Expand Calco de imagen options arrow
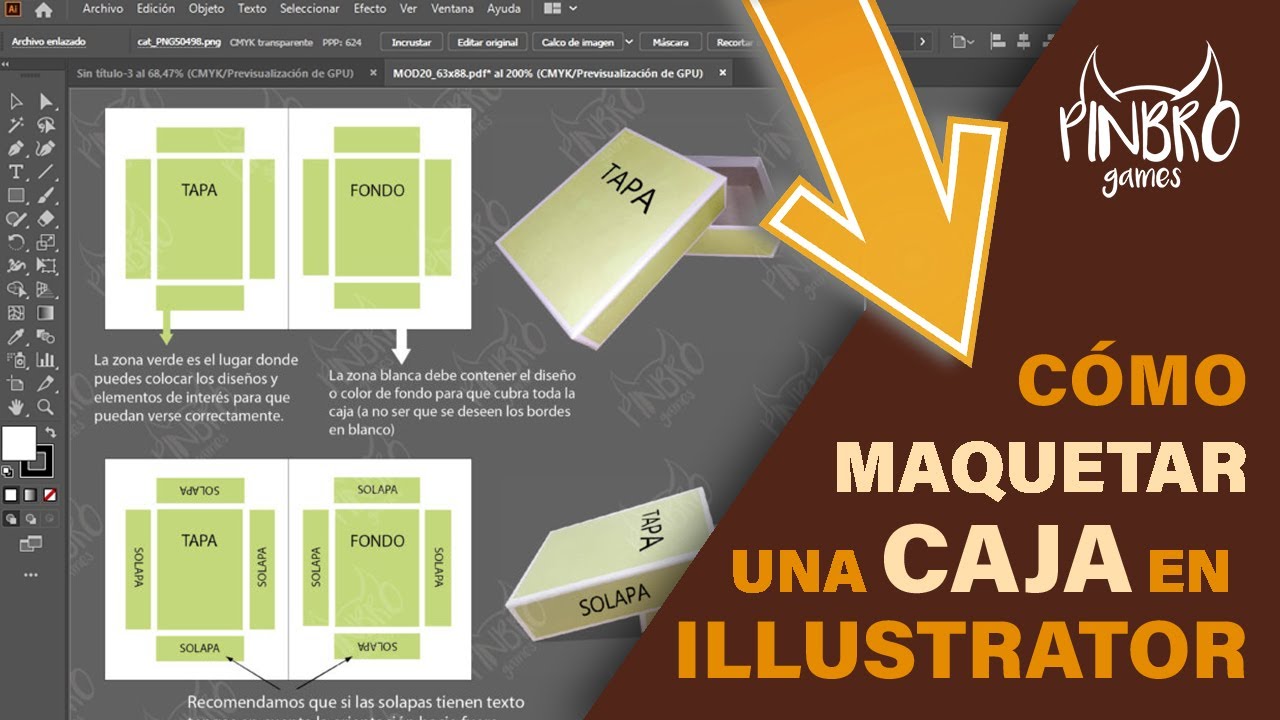Screen dimensions: 1280x720 [x=628, y=42]
